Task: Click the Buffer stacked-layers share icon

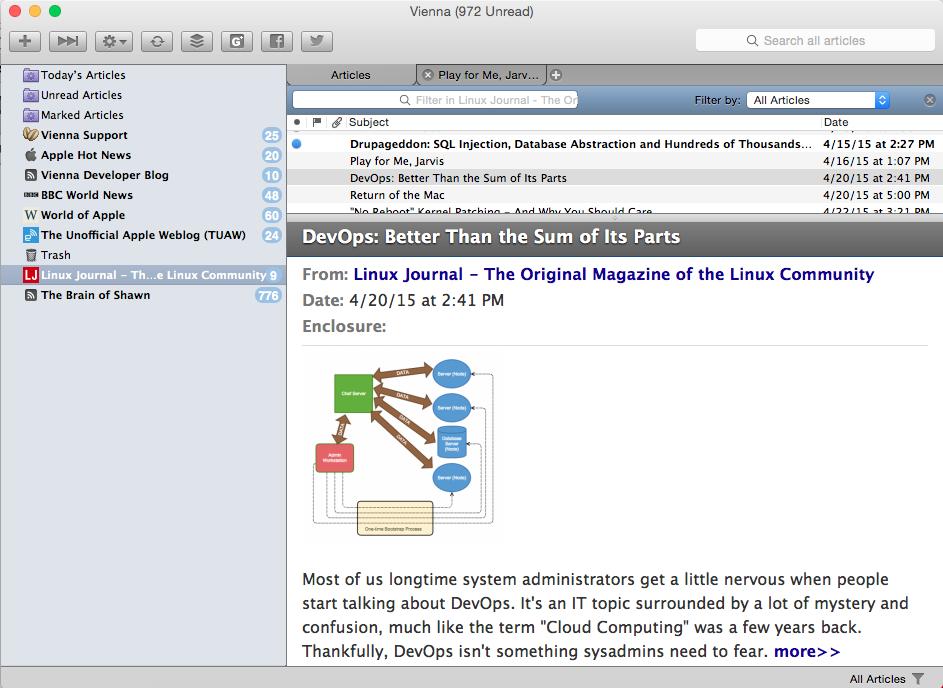Action: [197, 41]
